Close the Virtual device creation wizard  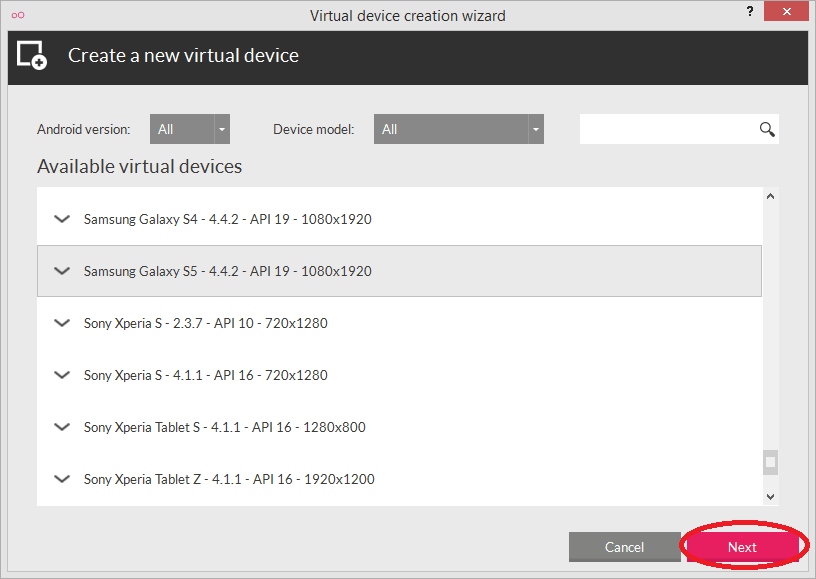click(x=786, y=11)
